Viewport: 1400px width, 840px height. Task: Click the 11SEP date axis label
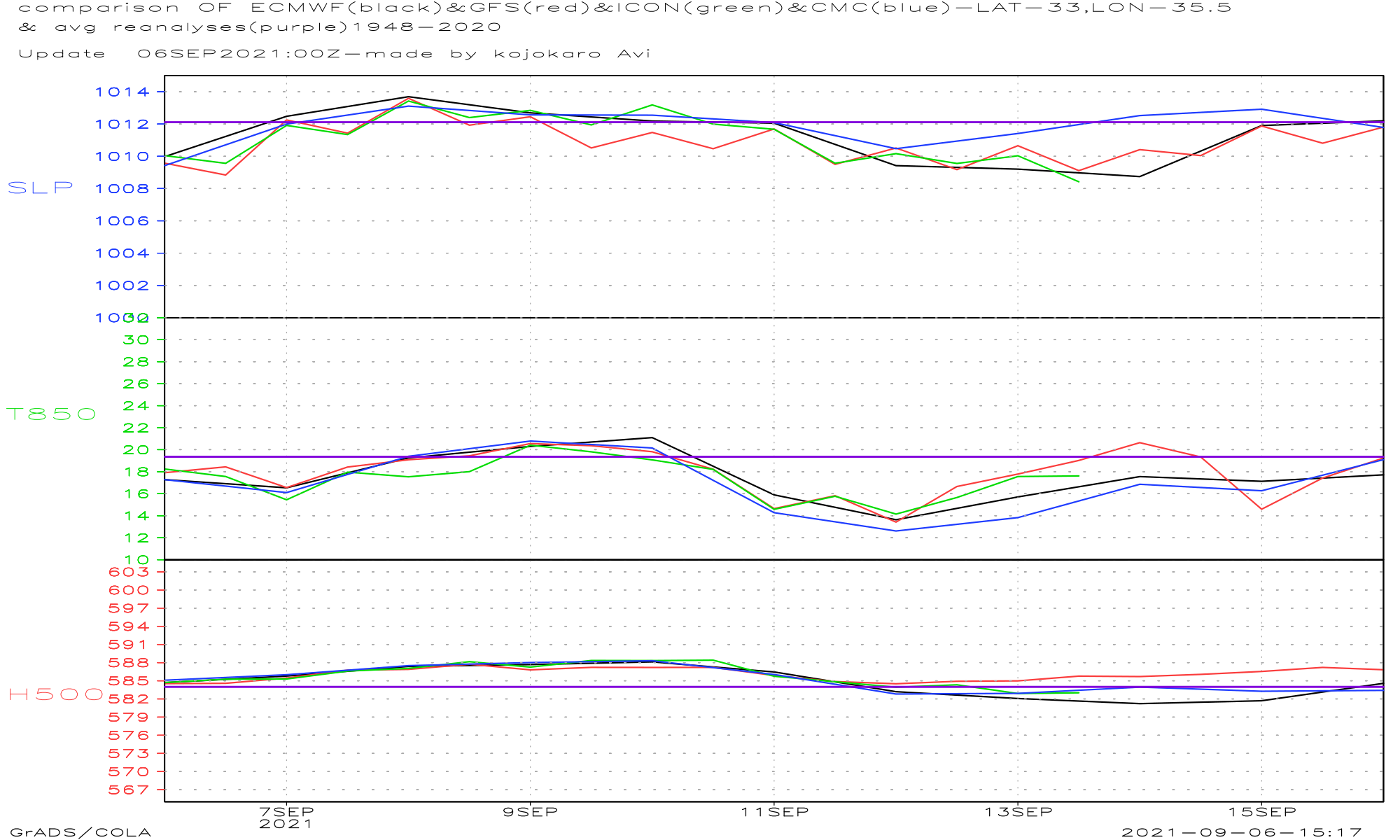pyautogui.click(x=774, y=812)
